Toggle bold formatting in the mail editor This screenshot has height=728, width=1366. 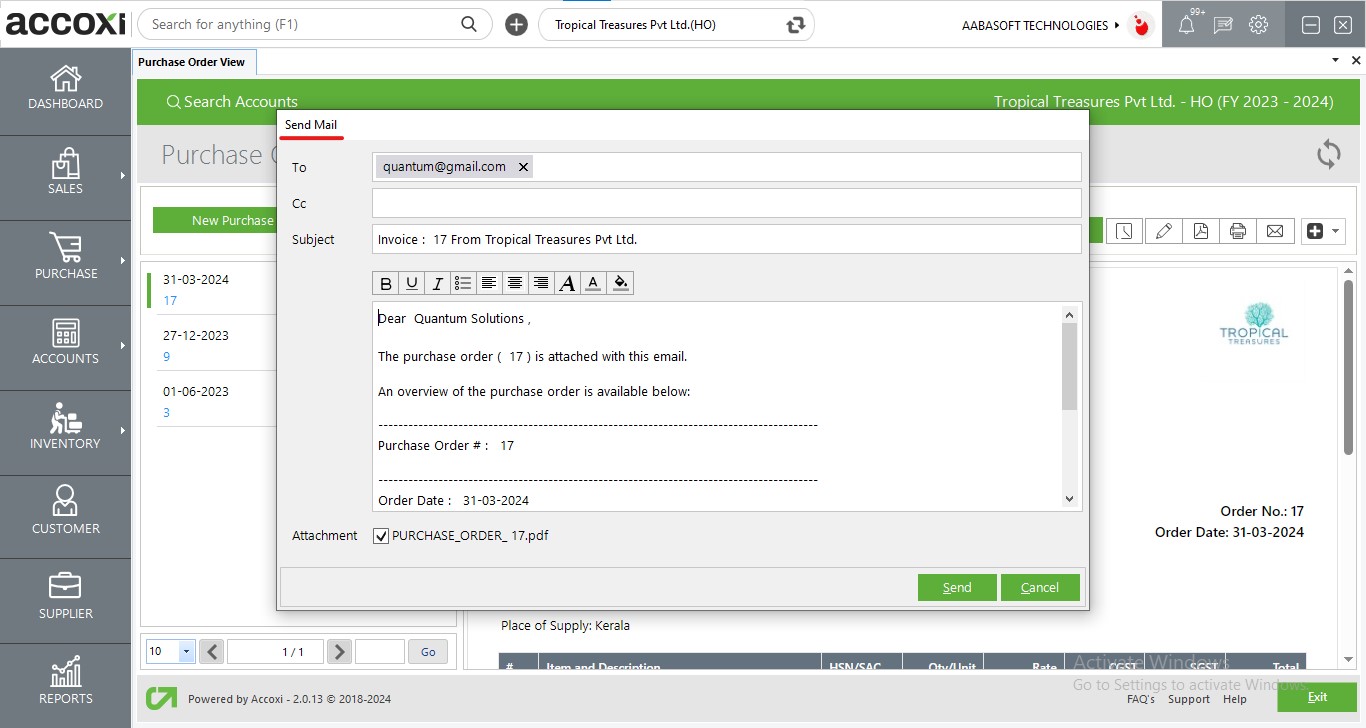click(385, 284)
